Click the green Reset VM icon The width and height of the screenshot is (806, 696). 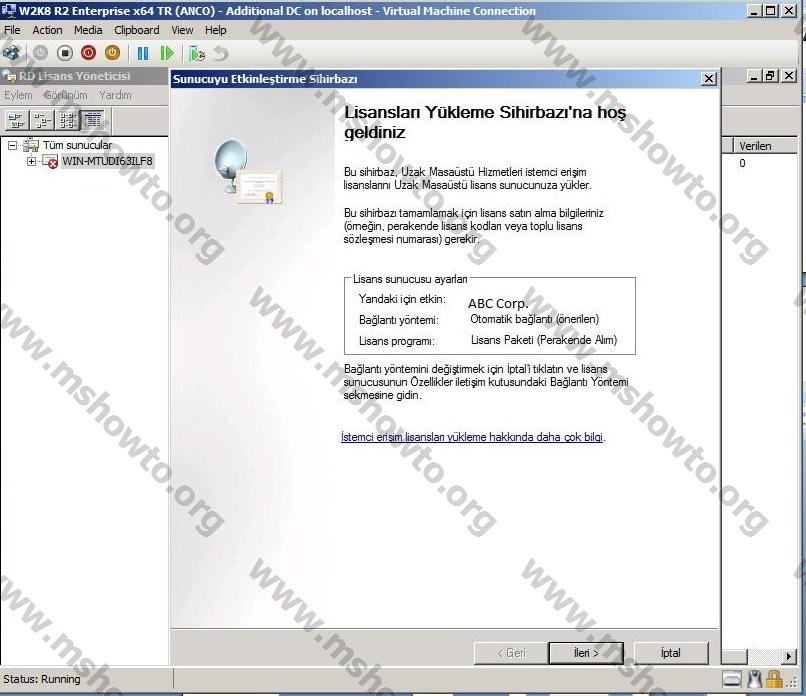[x=167, y=53]
